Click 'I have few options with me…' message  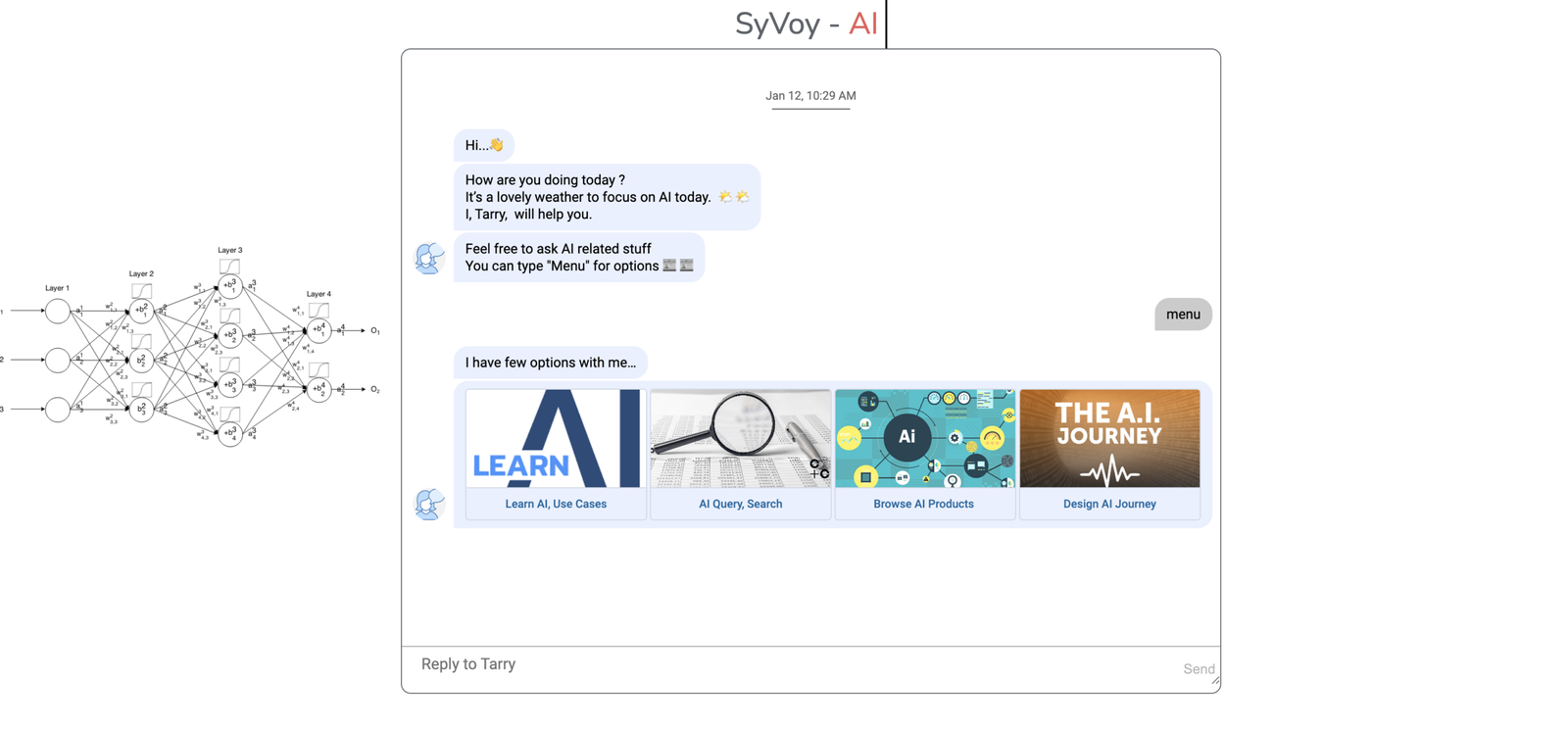551,363
